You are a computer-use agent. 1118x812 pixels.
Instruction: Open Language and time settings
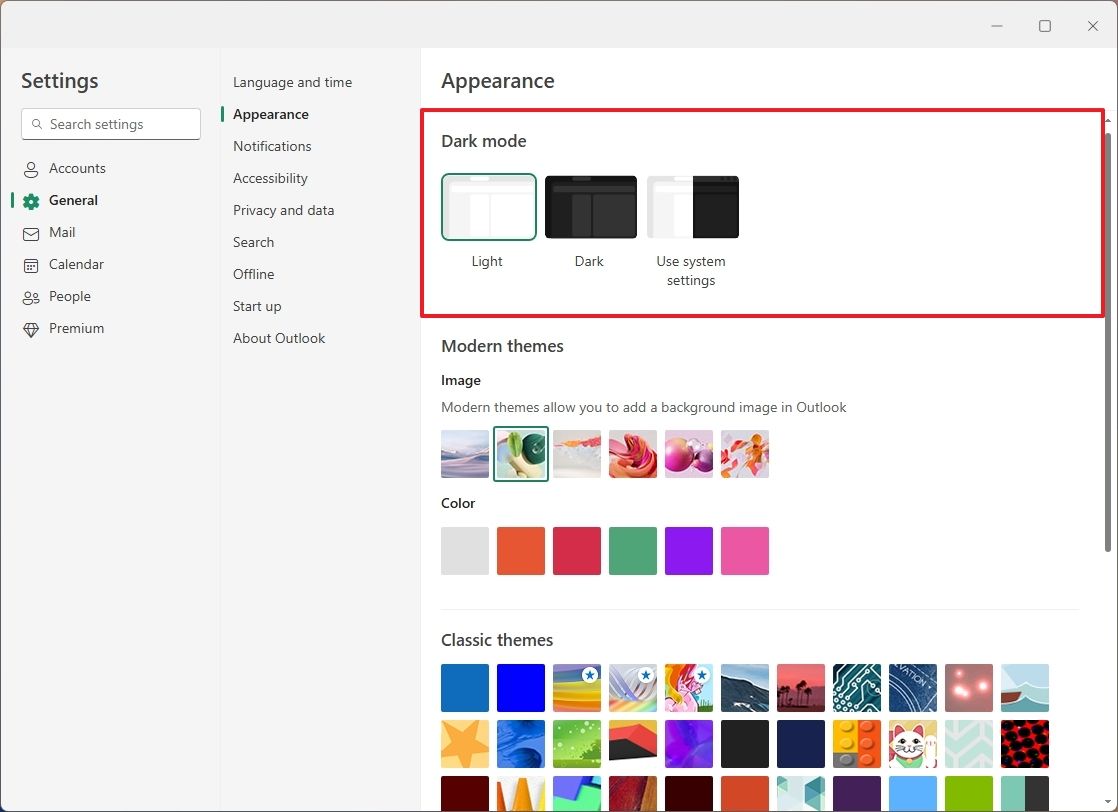click(292, 82)
